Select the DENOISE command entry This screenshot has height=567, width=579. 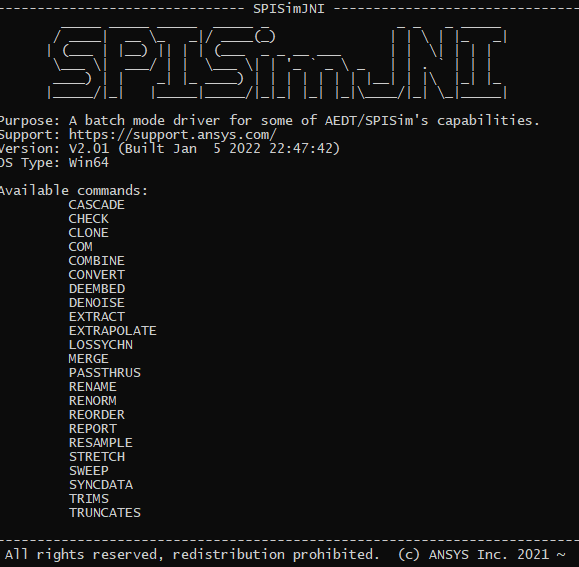[x=96, y=303]
